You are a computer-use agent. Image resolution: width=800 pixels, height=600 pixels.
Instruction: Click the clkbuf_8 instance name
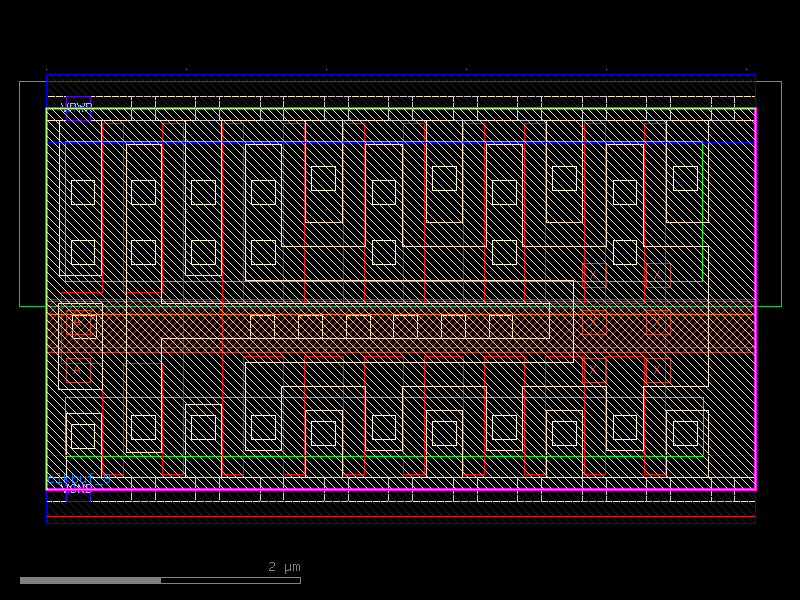click(x=78, y=479)
